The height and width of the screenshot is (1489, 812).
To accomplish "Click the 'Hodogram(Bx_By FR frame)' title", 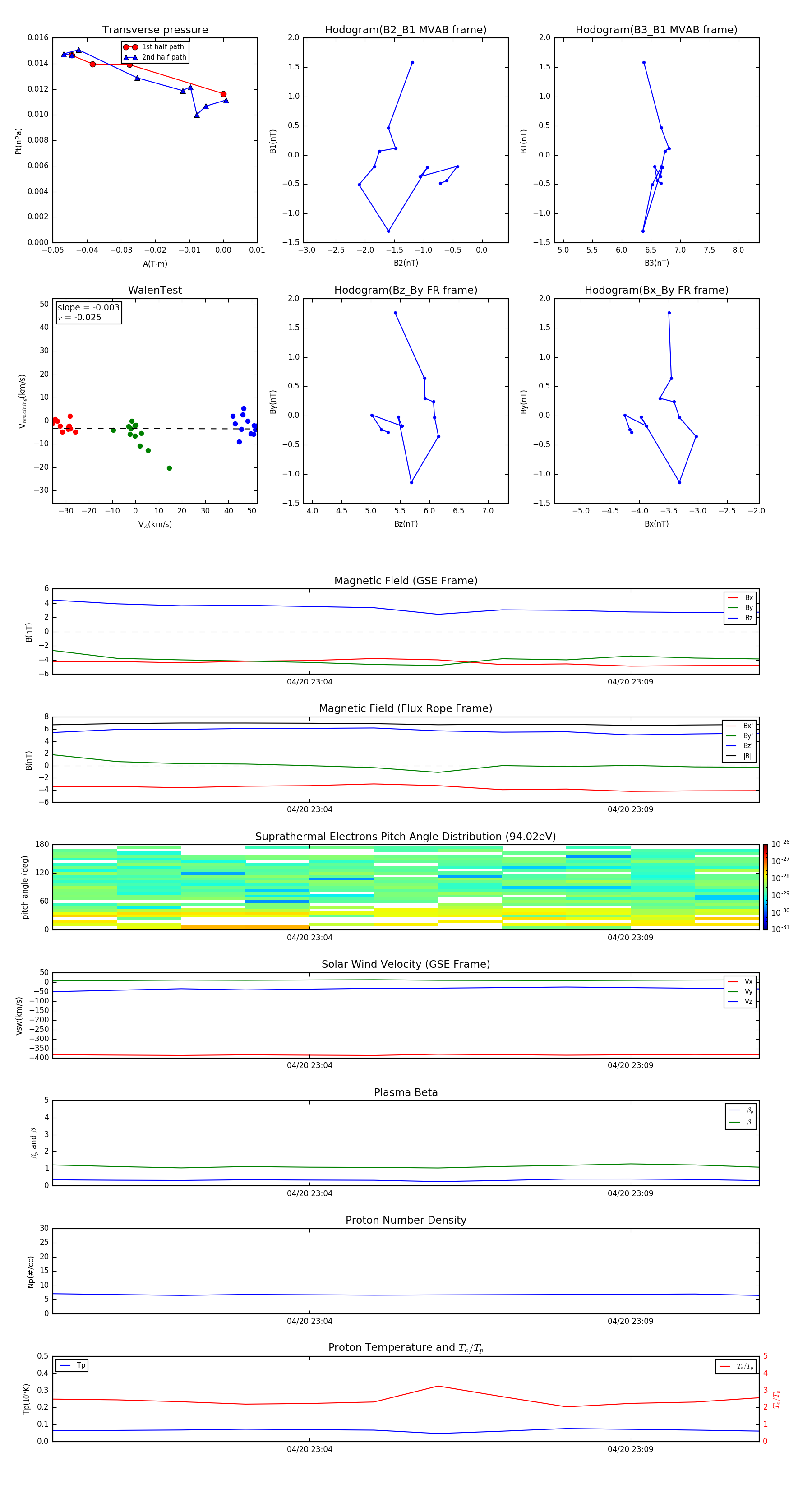I will point(656,290).
